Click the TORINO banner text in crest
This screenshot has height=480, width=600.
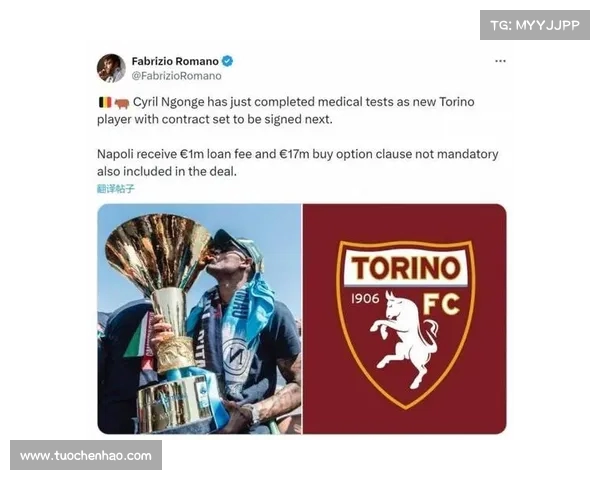[406, 268]
